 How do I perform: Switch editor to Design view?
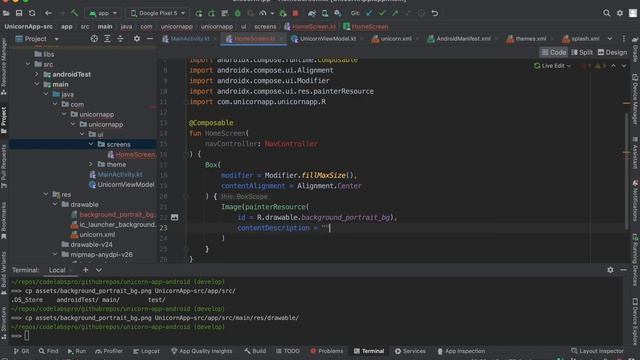(612, 52)
